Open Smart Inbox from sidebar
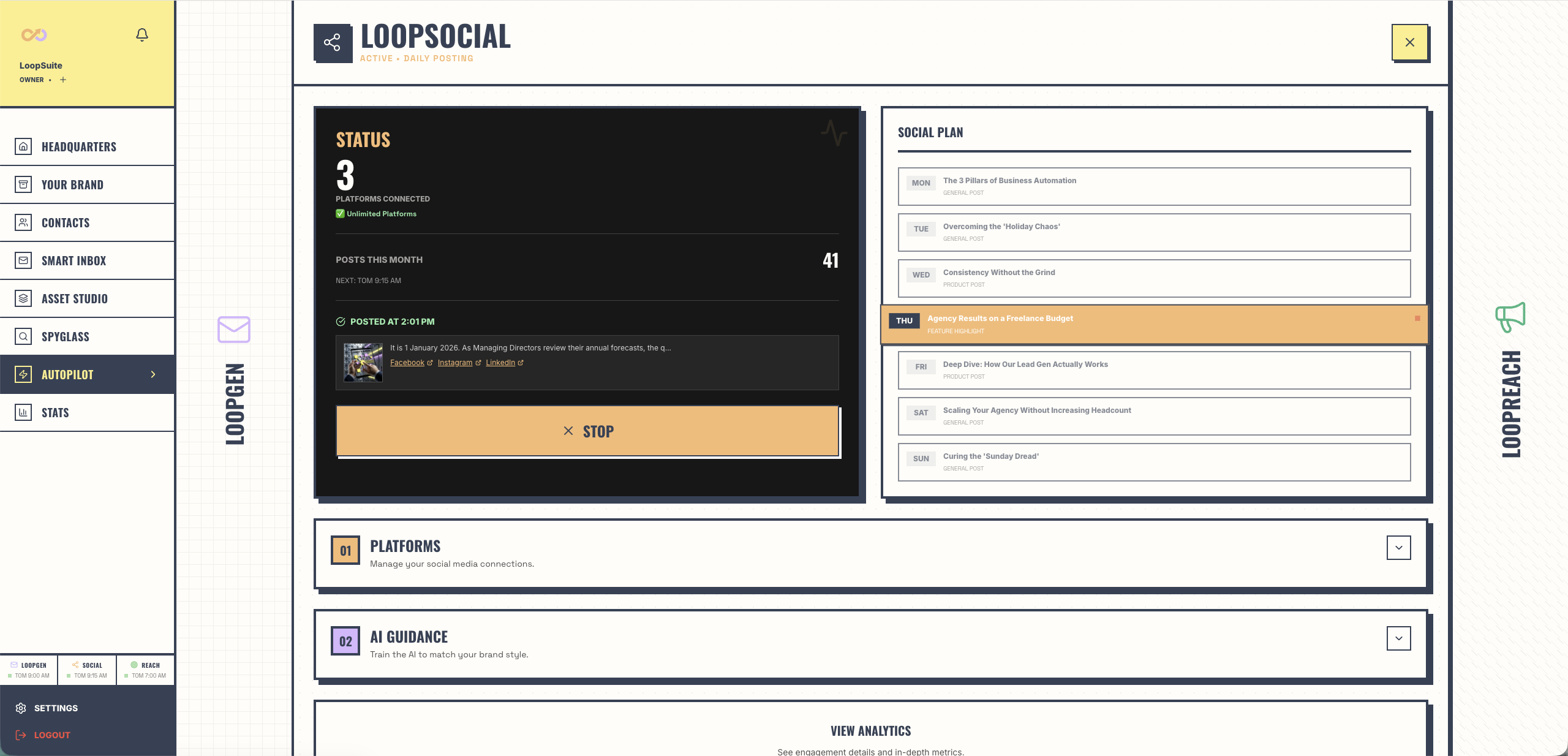This screenshot has height=756, width=1568. 73,261
